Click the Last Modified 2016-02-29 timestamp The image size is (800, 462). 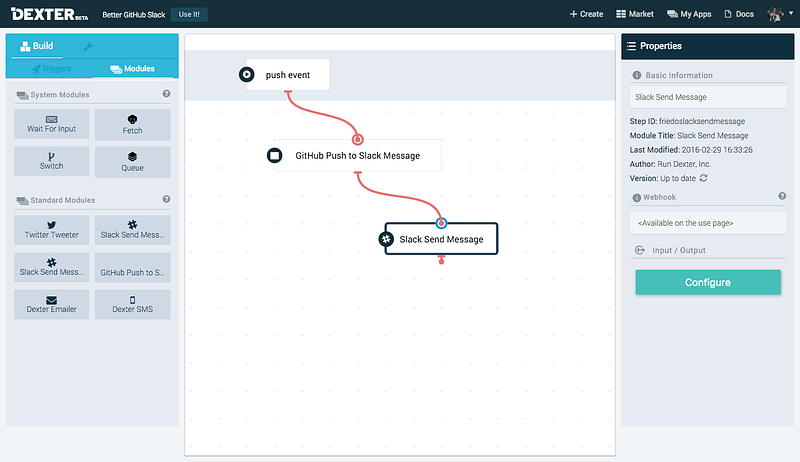[x=691, y=150]
